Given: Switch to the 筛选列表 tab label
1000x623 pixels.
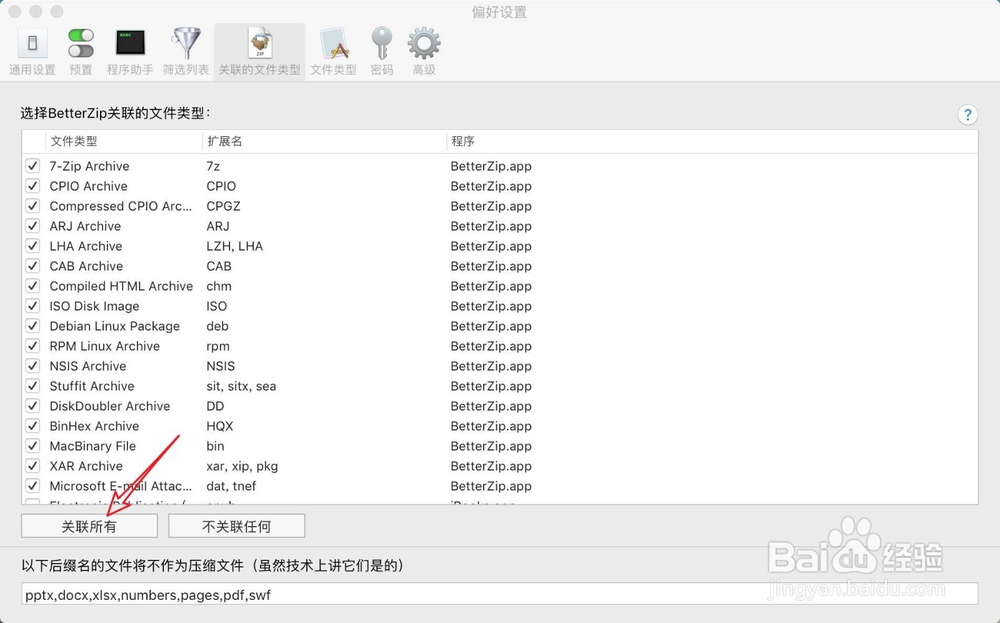Looking at the screenshot, I should 186,70.
